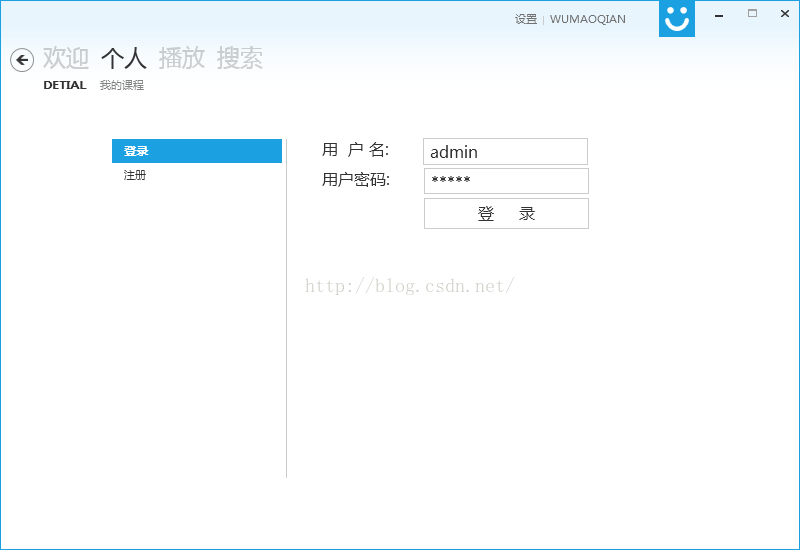
Task: Open the 欢迎 tab
Action: pos(66,58)
